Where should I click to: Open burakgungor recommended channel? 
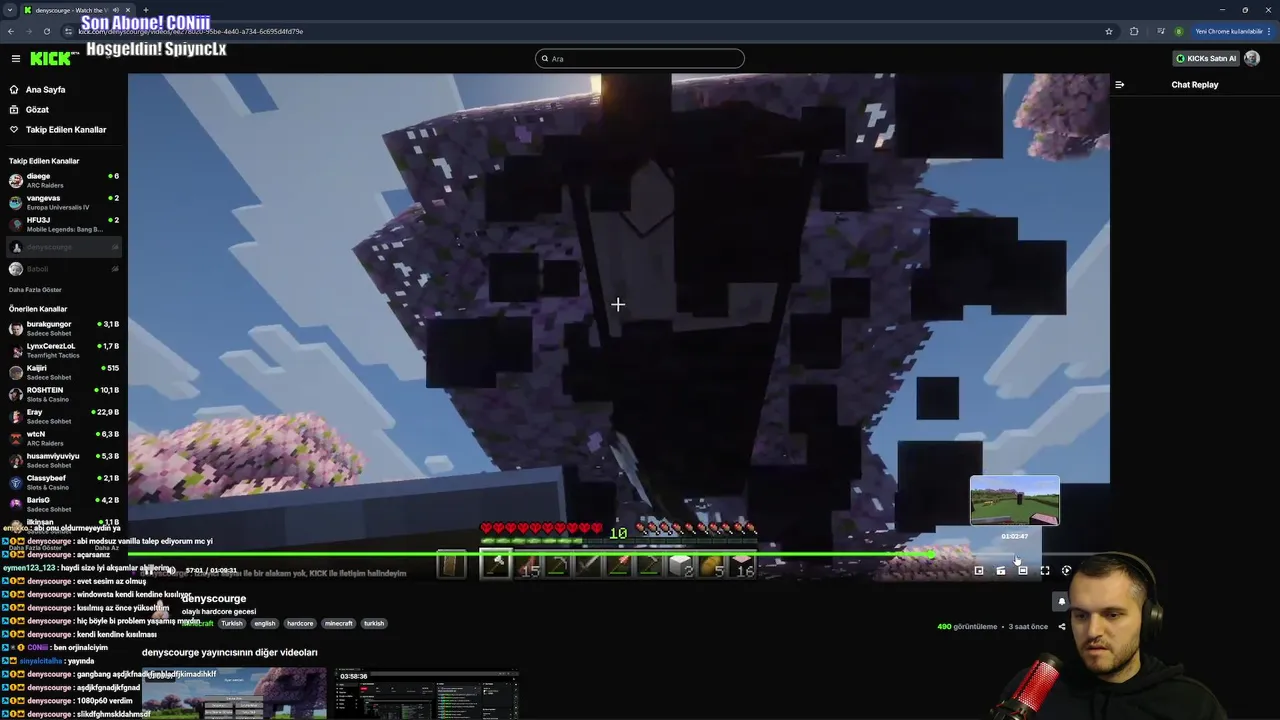(62, 328)
